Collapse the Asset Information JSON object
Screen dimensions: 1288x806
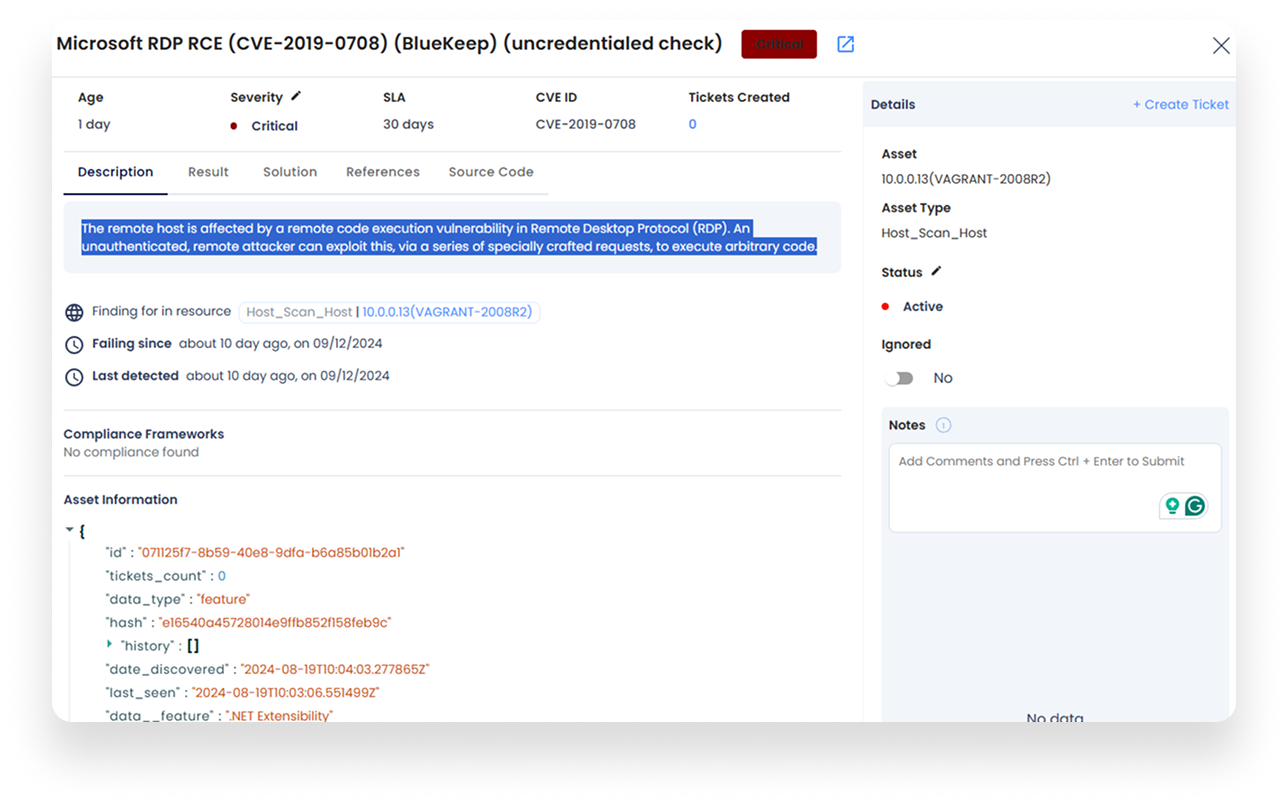[69, 529]
